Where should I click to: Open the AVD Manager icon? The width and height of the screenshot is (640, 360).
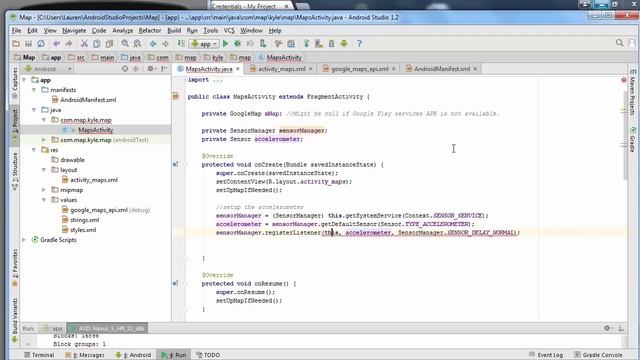319,44
